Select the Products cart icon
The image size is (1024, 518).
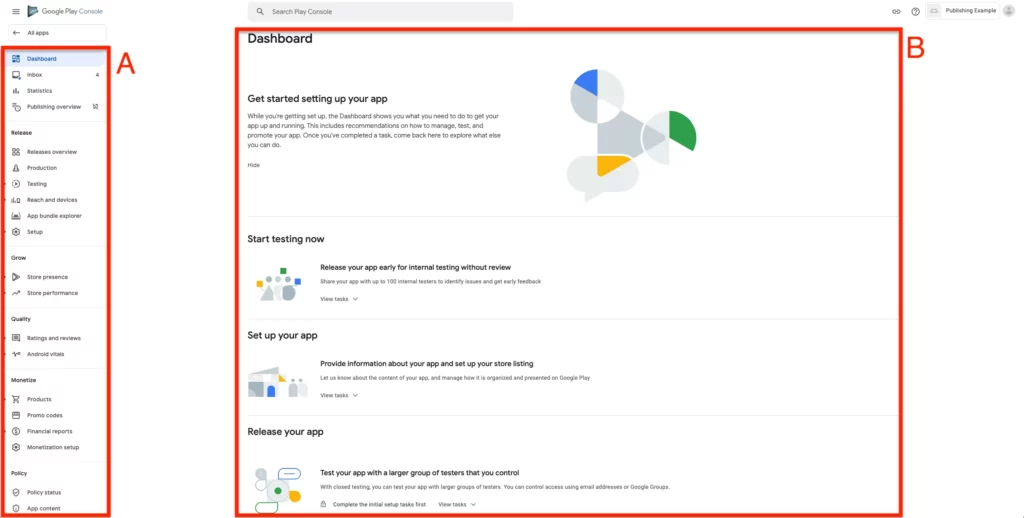pos(16,399)
